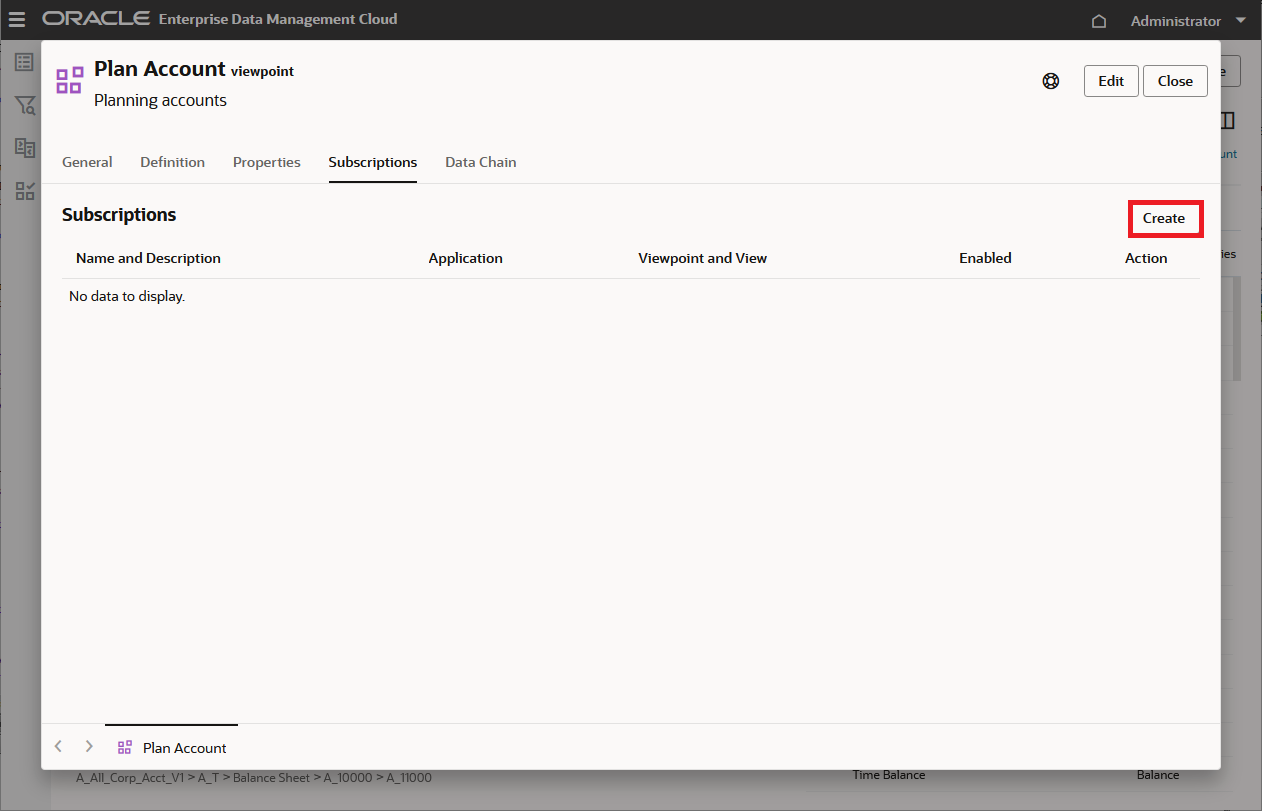
Task: Go to previous tab with left chevron
Action: click(x=59, y=747)
